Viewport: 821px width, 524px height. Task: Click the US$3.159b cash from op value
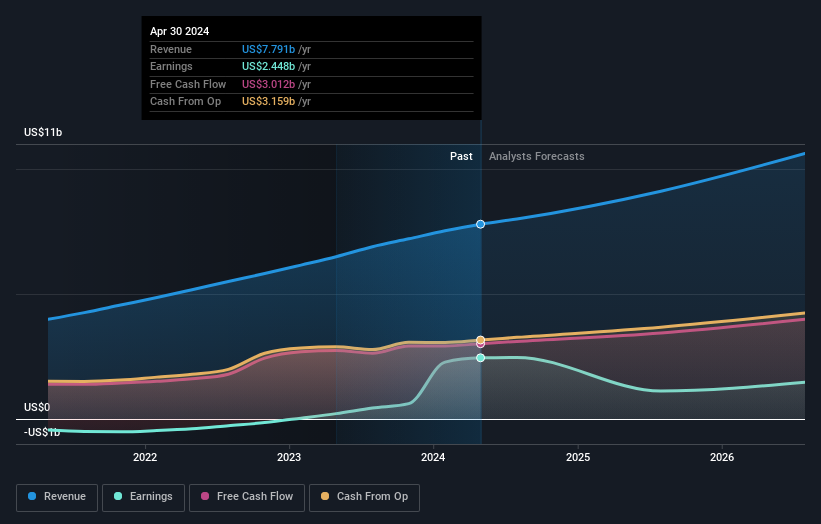269,102
